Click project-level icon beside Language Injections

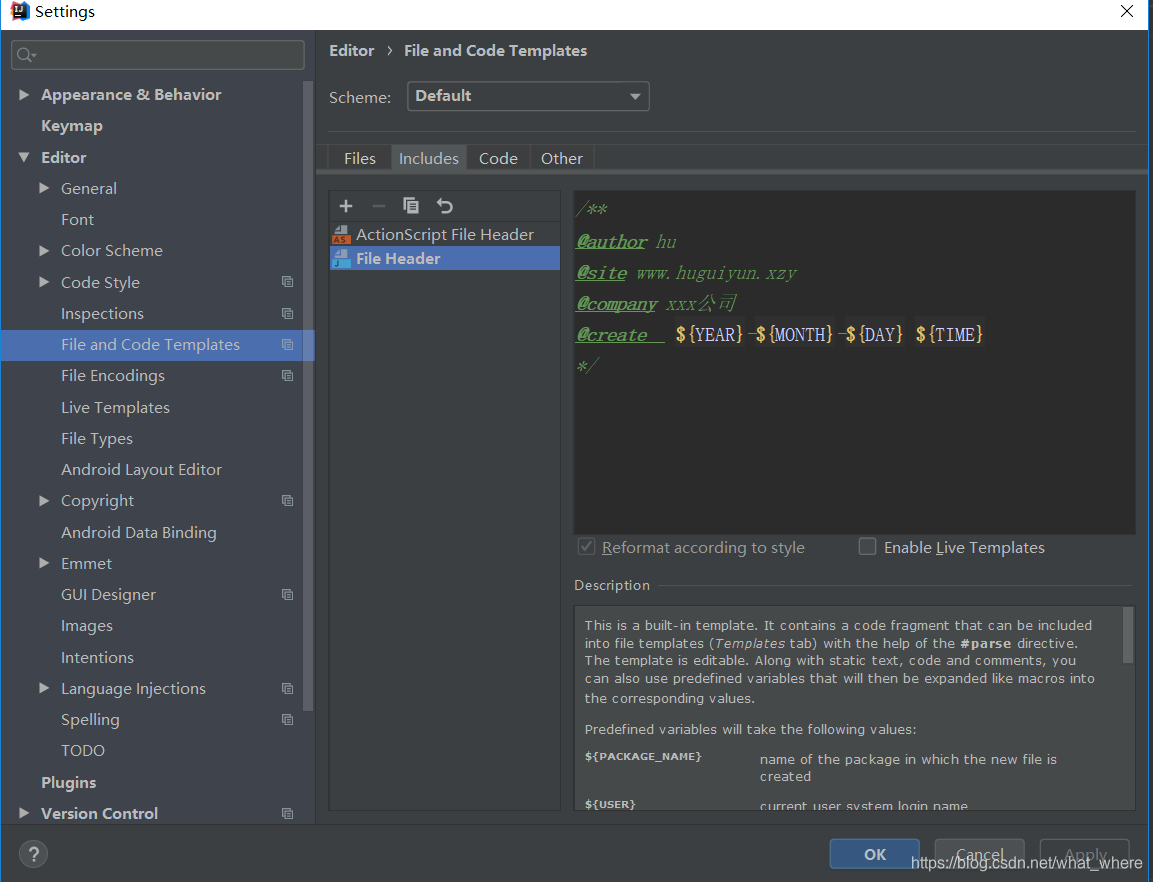pyautogui.click(x=288, y=689)
